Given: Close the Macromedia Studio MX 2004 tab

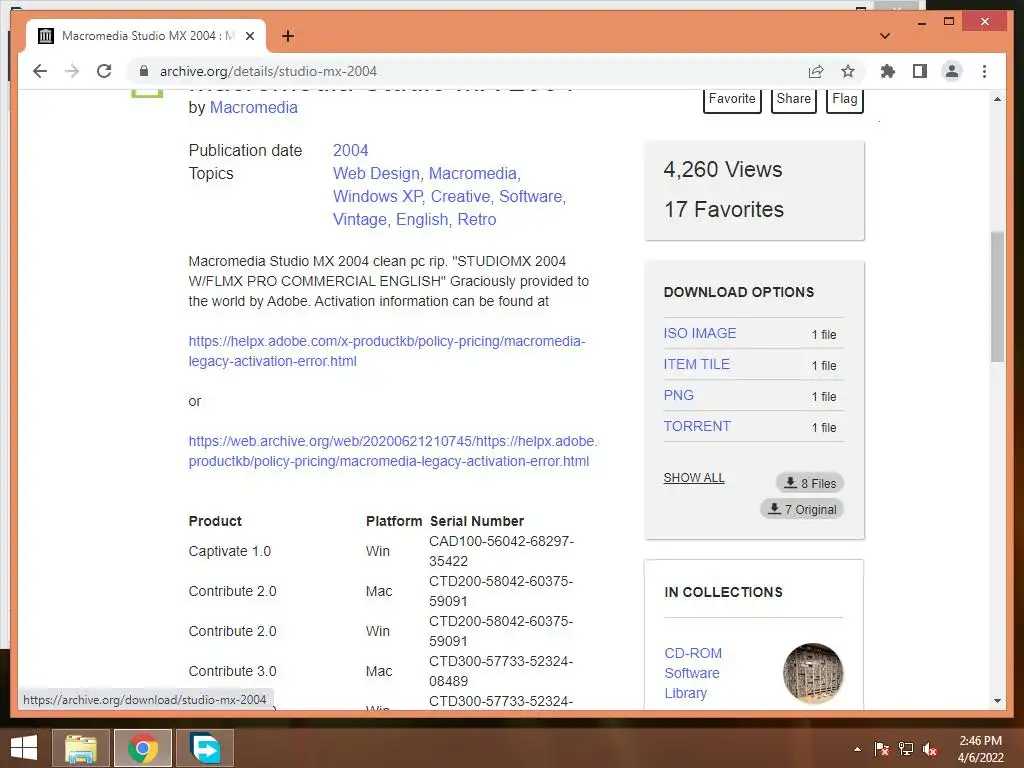Looking at the screenshot, I should tap(249, 36).
